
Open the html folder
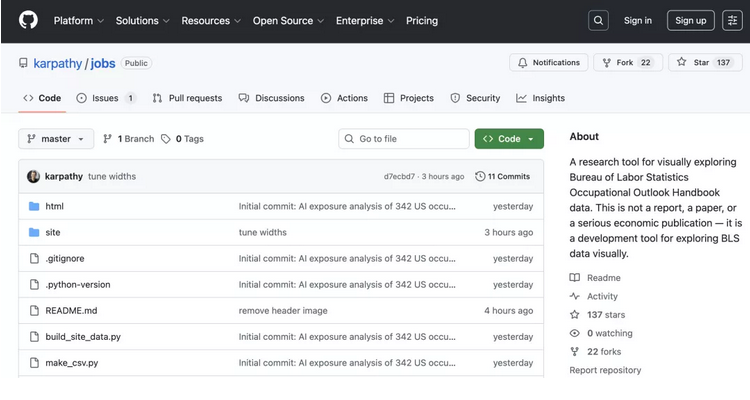(x=54, y=206)
